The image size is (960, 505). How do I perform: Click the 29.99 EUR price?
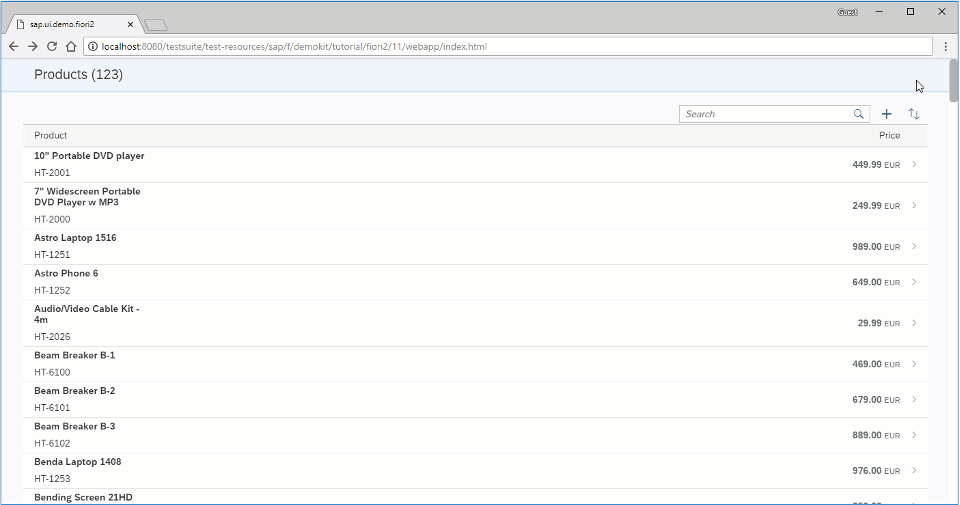point(879,323)
